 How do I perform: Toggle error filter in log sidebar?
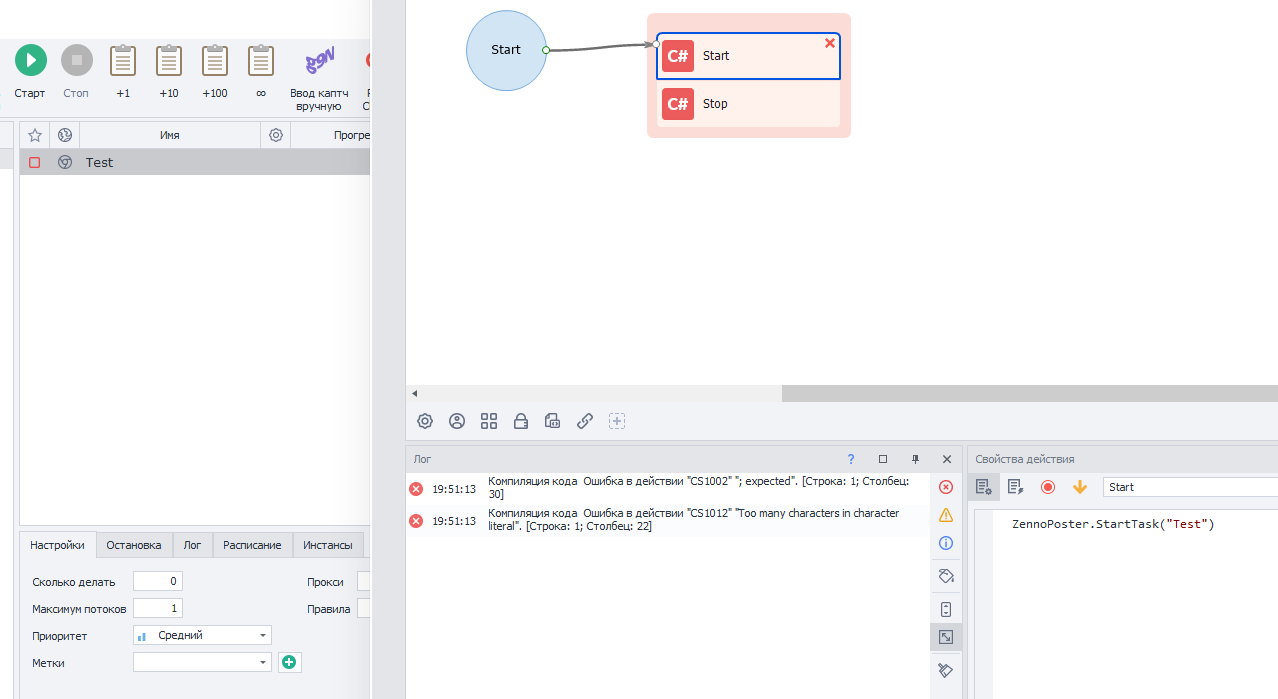(x=946, y=487)
